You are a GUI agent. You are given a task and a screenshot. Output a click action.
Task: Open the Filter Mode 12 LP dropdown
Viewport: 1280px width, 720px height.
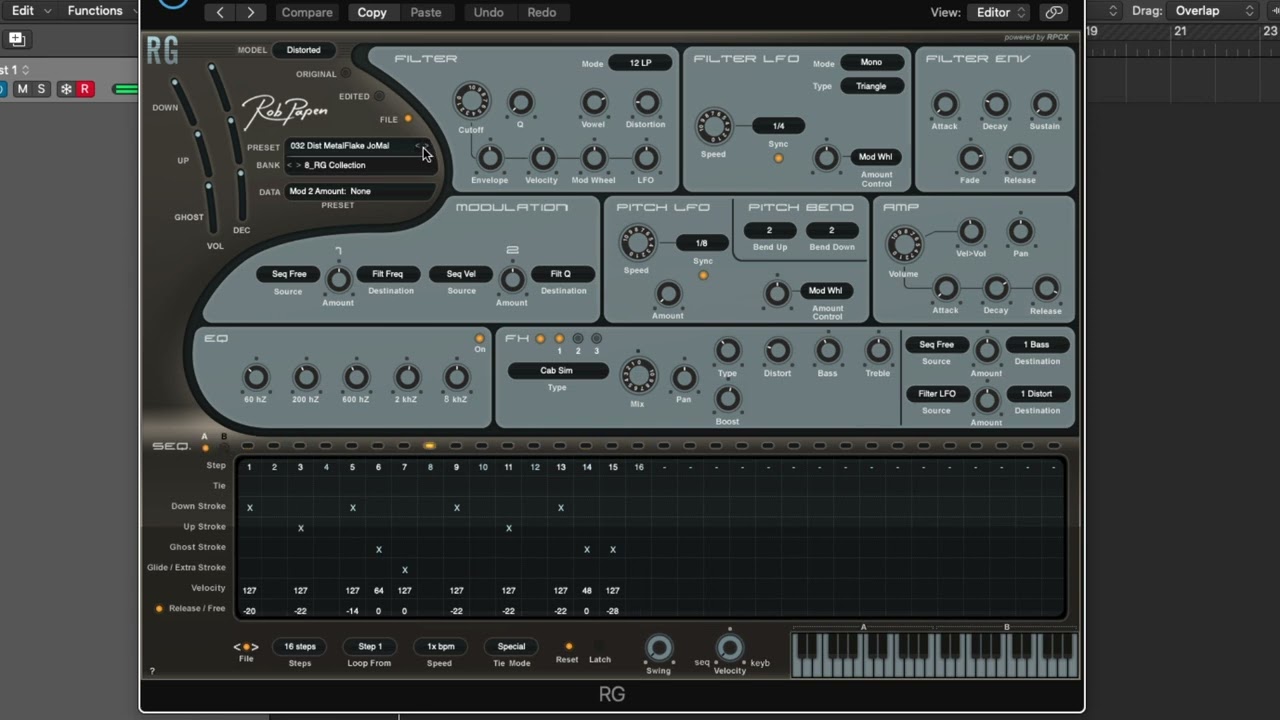point(641,63)
